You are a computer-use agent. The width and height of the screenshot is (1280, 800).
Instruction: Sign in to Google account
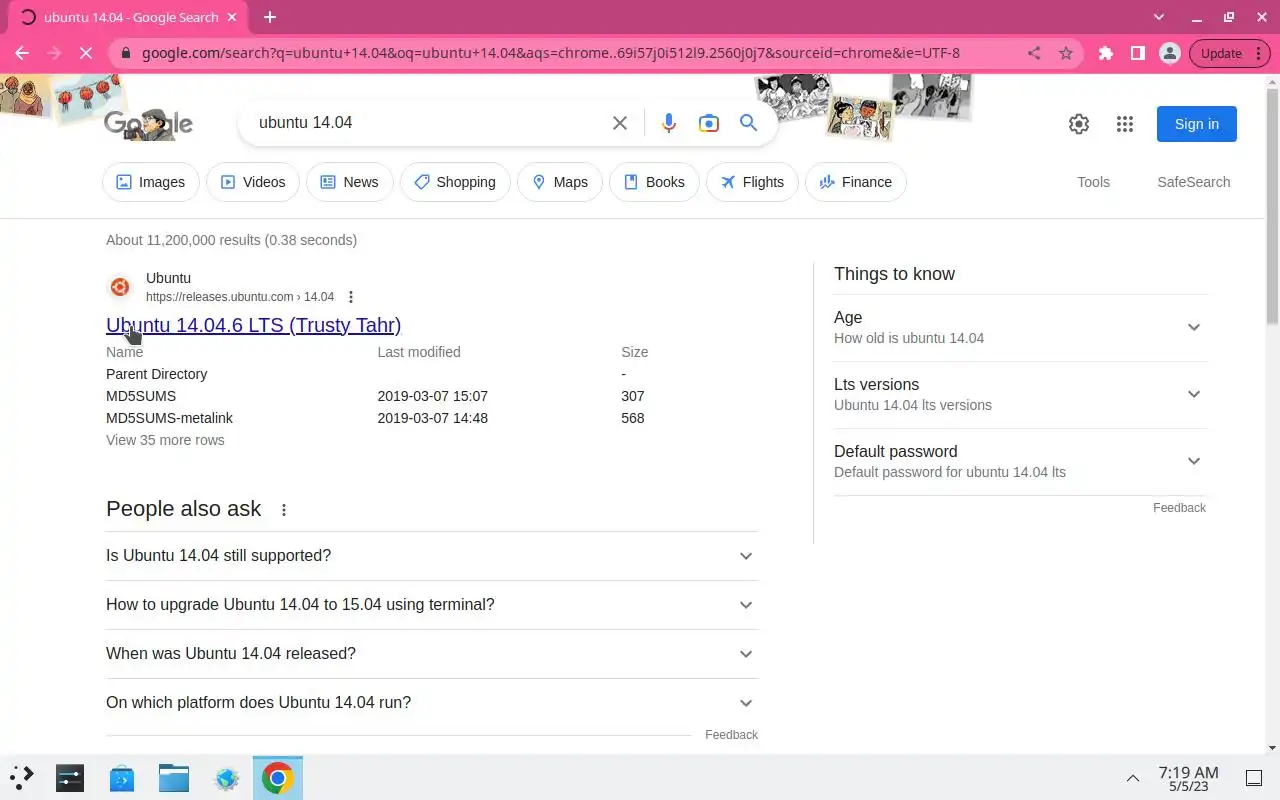coord(1197,124)
